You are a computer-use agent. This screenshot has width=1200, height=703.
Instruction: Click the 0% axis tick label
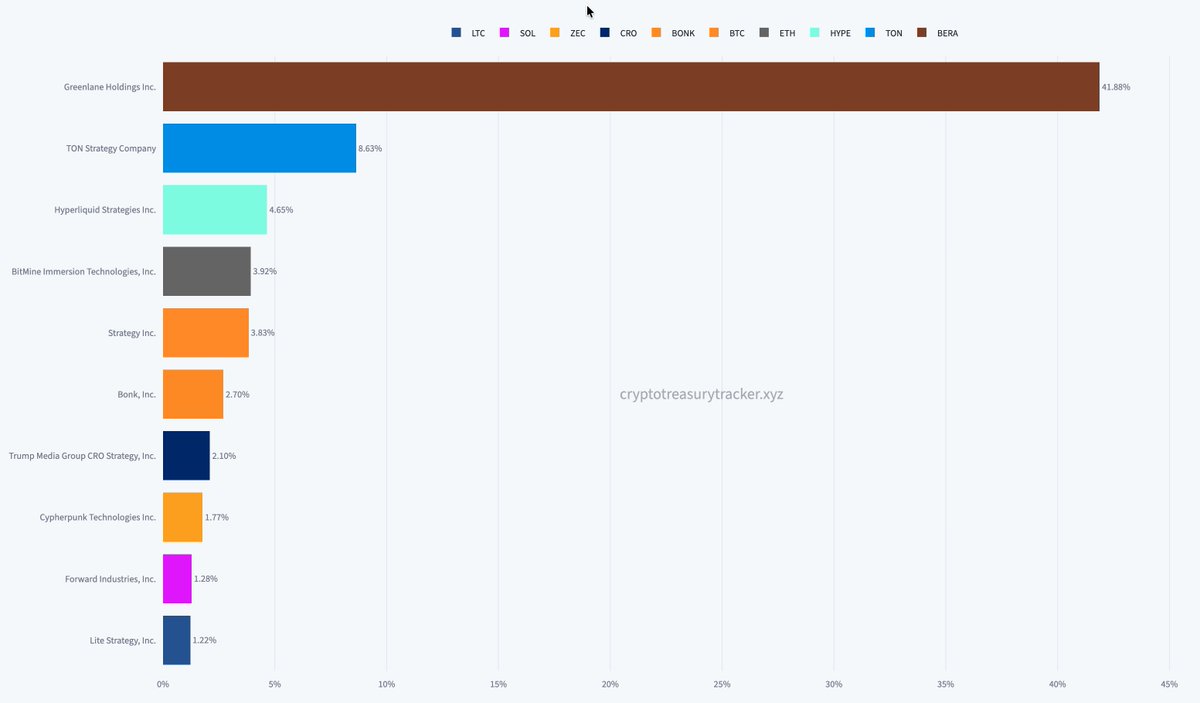click(x=163, y=685)
